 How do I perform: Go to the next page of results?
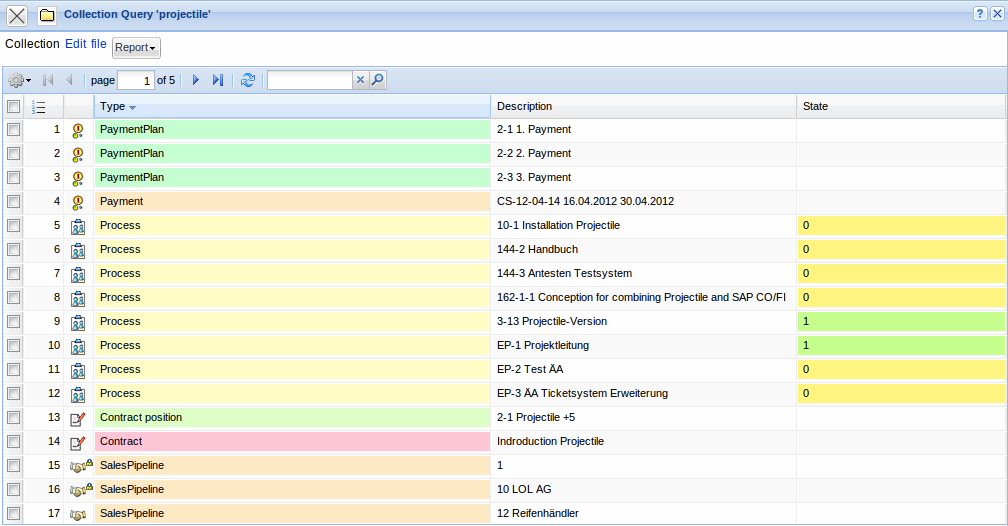click(196, 80)
